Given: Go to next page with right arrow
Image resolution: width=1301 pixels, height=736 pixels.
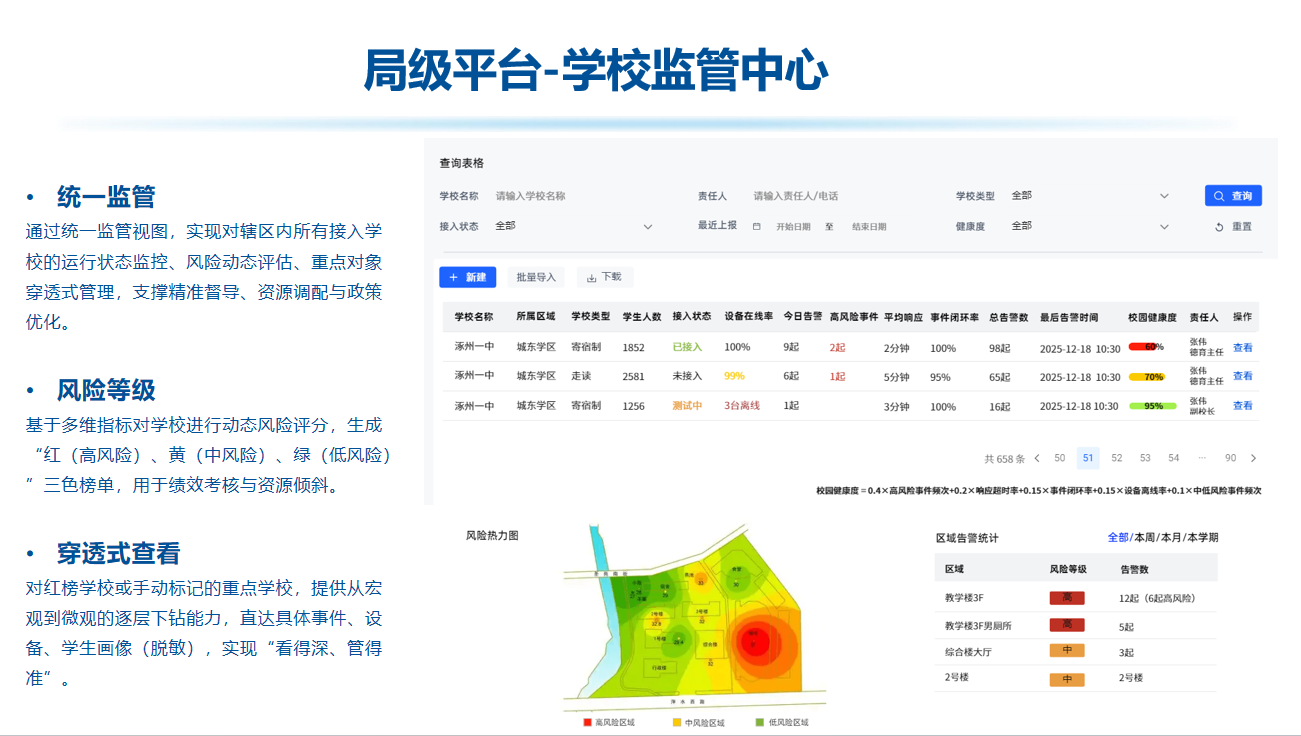Looking at the screenshot, I should click(1253, 458).
